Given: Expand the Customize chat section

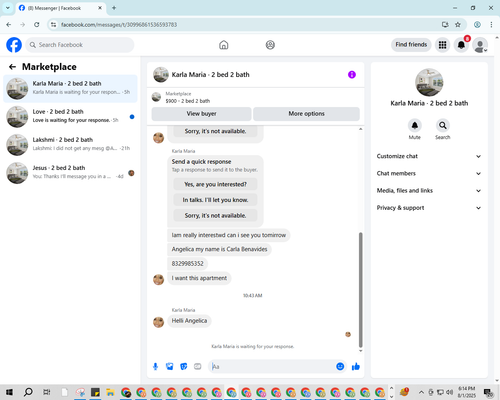Looking at the screenshot, I should tap(429, 156).
